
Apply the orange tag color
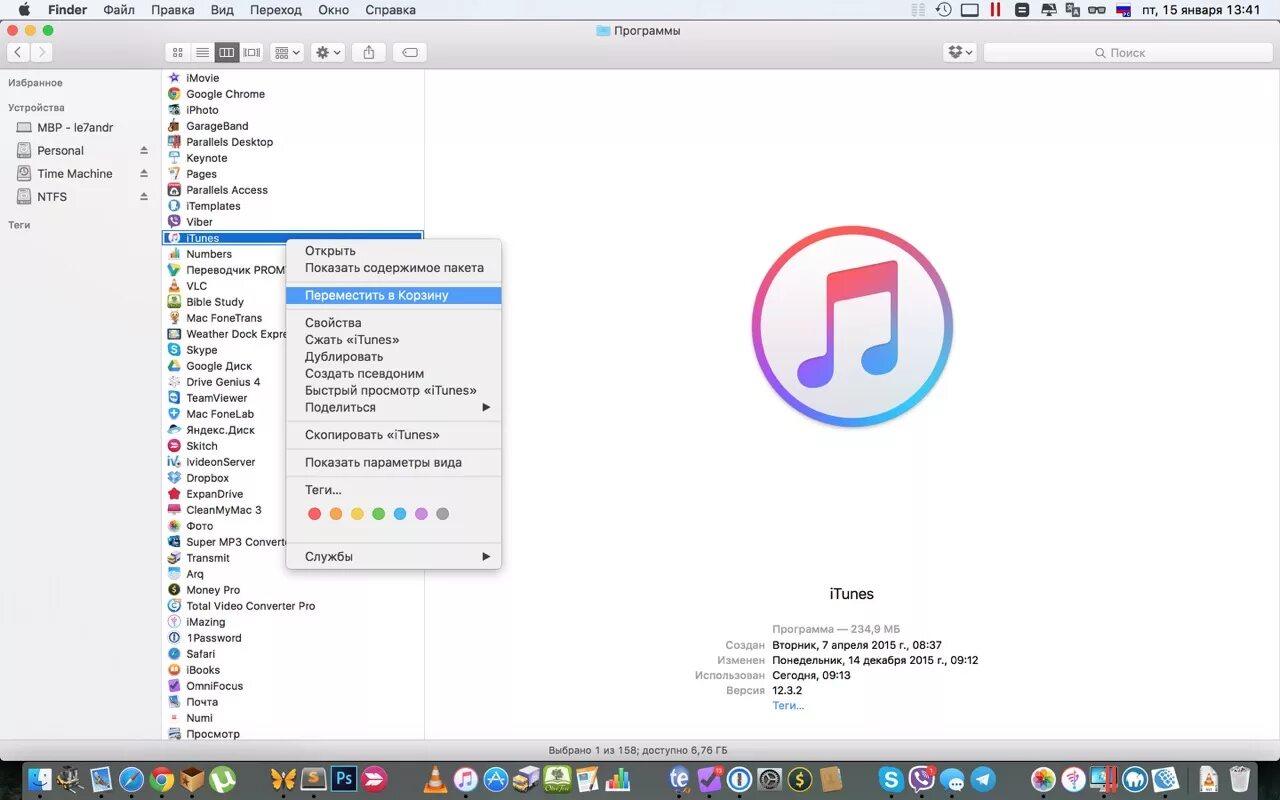click(x=336, y=514)
